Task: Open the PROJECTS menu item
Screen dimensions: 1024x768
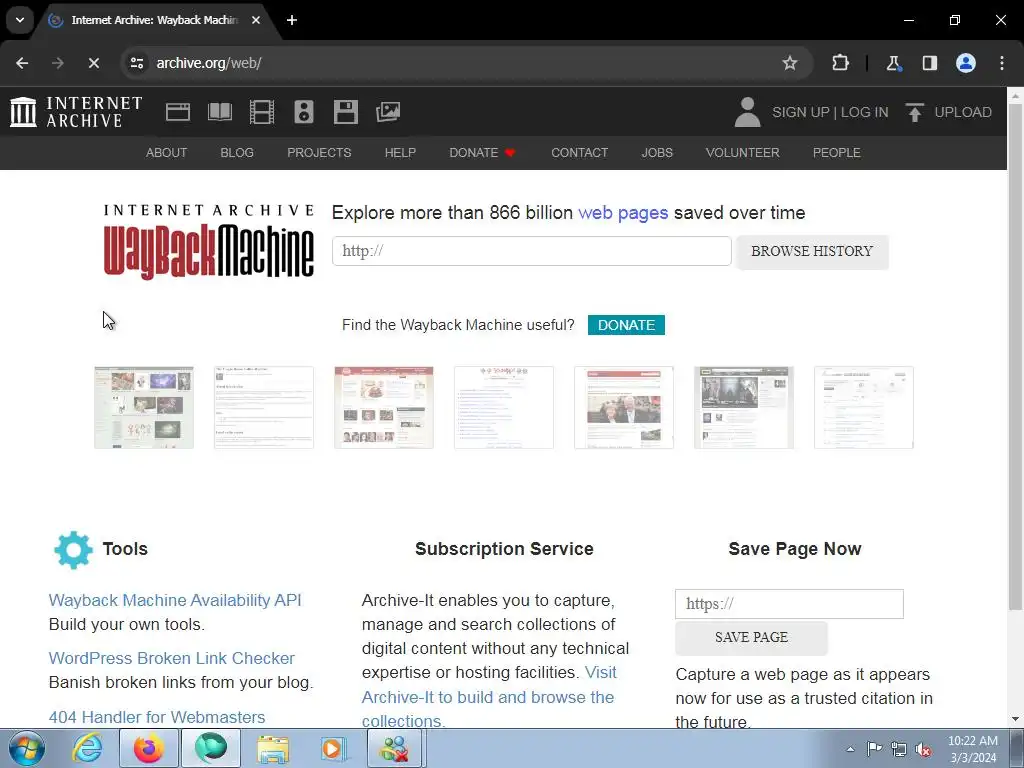Action: click(x=319, y=153)
